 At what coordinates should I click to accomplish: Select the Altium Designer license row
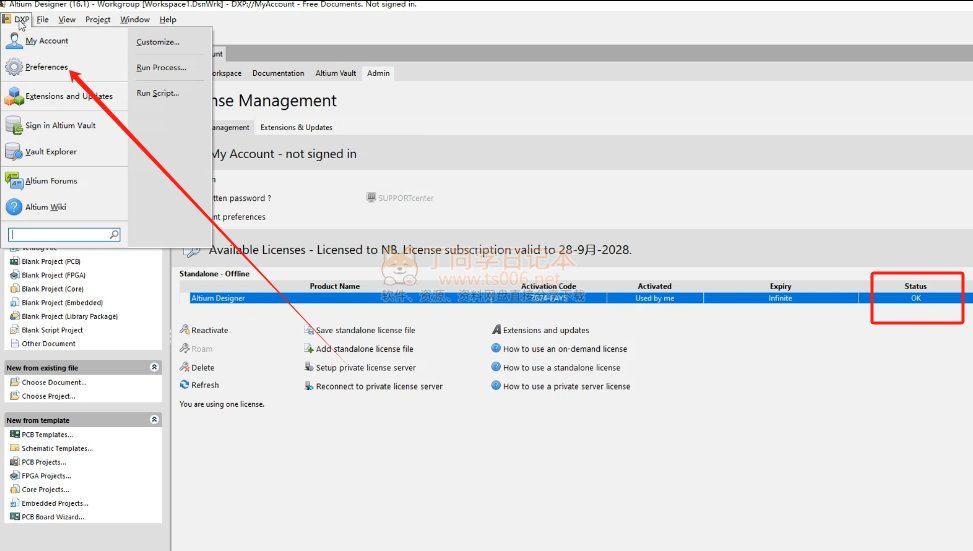pyautogui.click(x=500, y=298)
